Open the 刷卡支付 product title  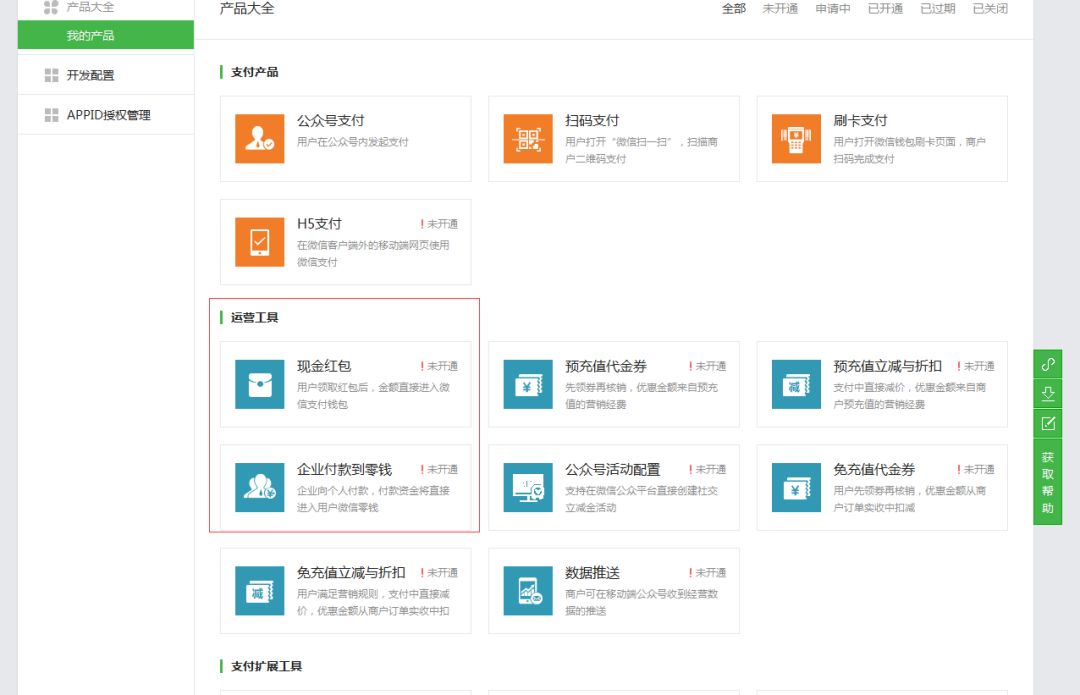click(x=860, y=121)
